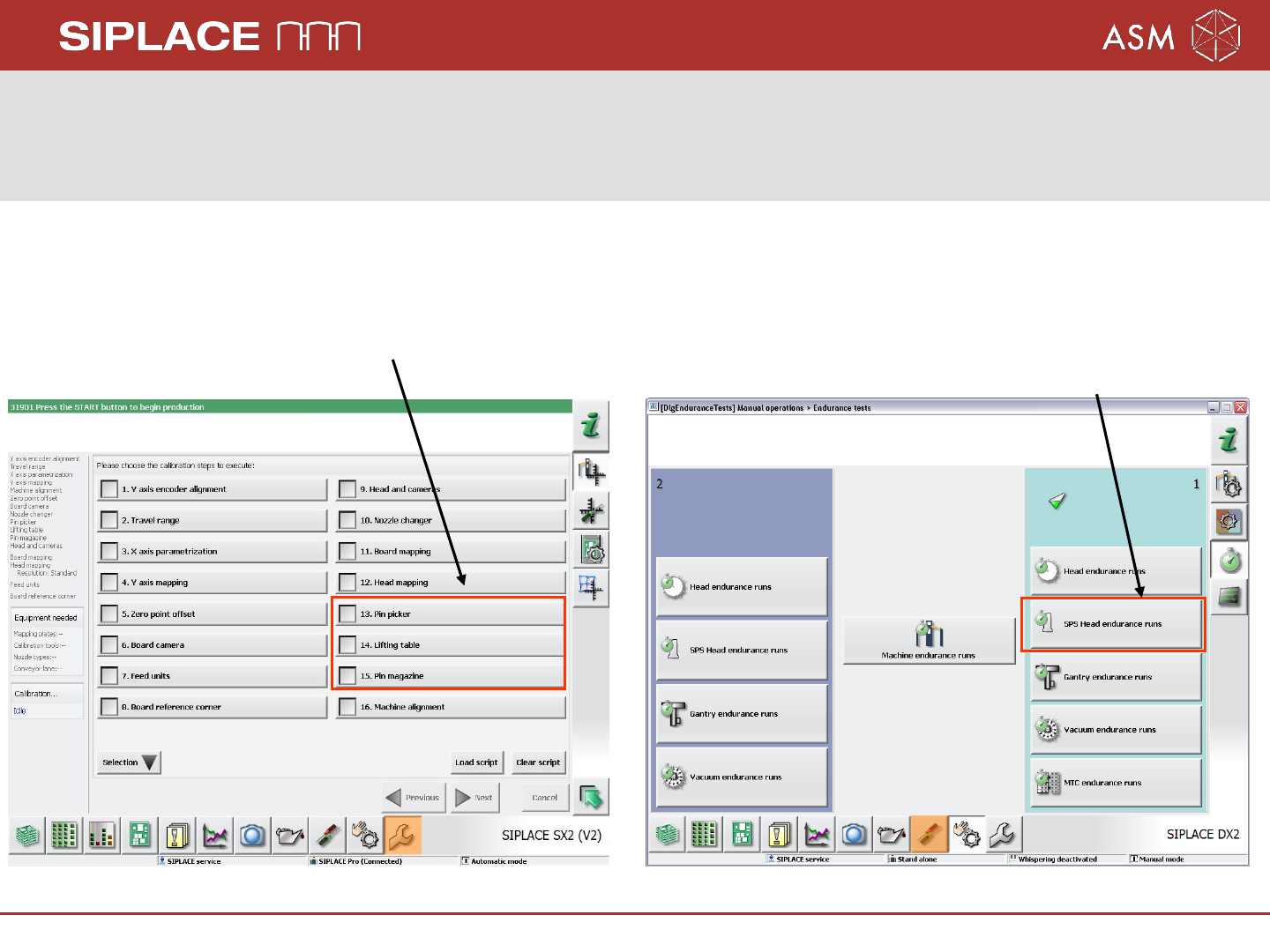Click the green arrow icon beside Cancel
Image resolution: width=1270 pixels, height=952 pixels.
pyautogui.click(x=591, y=798)
